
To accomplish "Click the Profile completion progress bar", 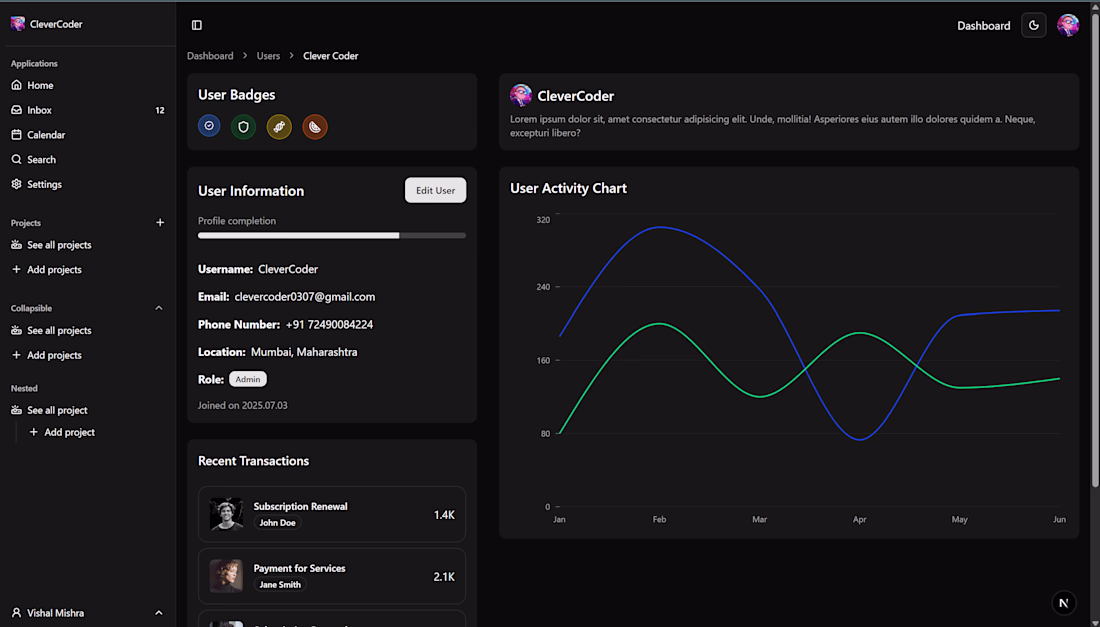I will pyautogui.click(x=332, y=236).
